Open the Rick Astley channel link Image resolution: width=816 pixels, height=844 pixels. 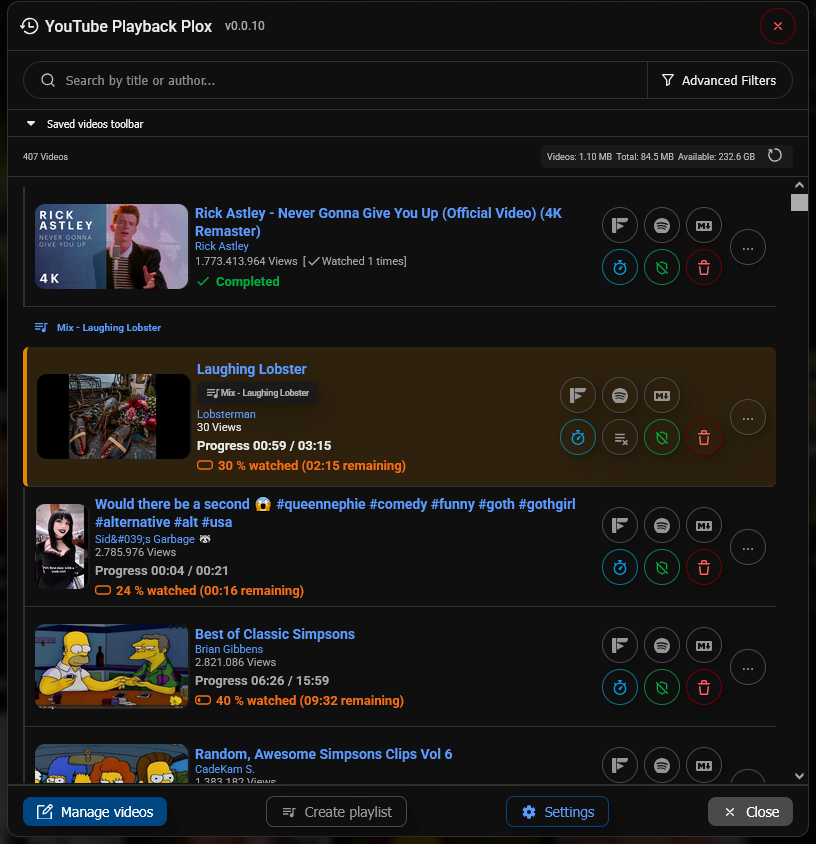(x=222, y=246)
